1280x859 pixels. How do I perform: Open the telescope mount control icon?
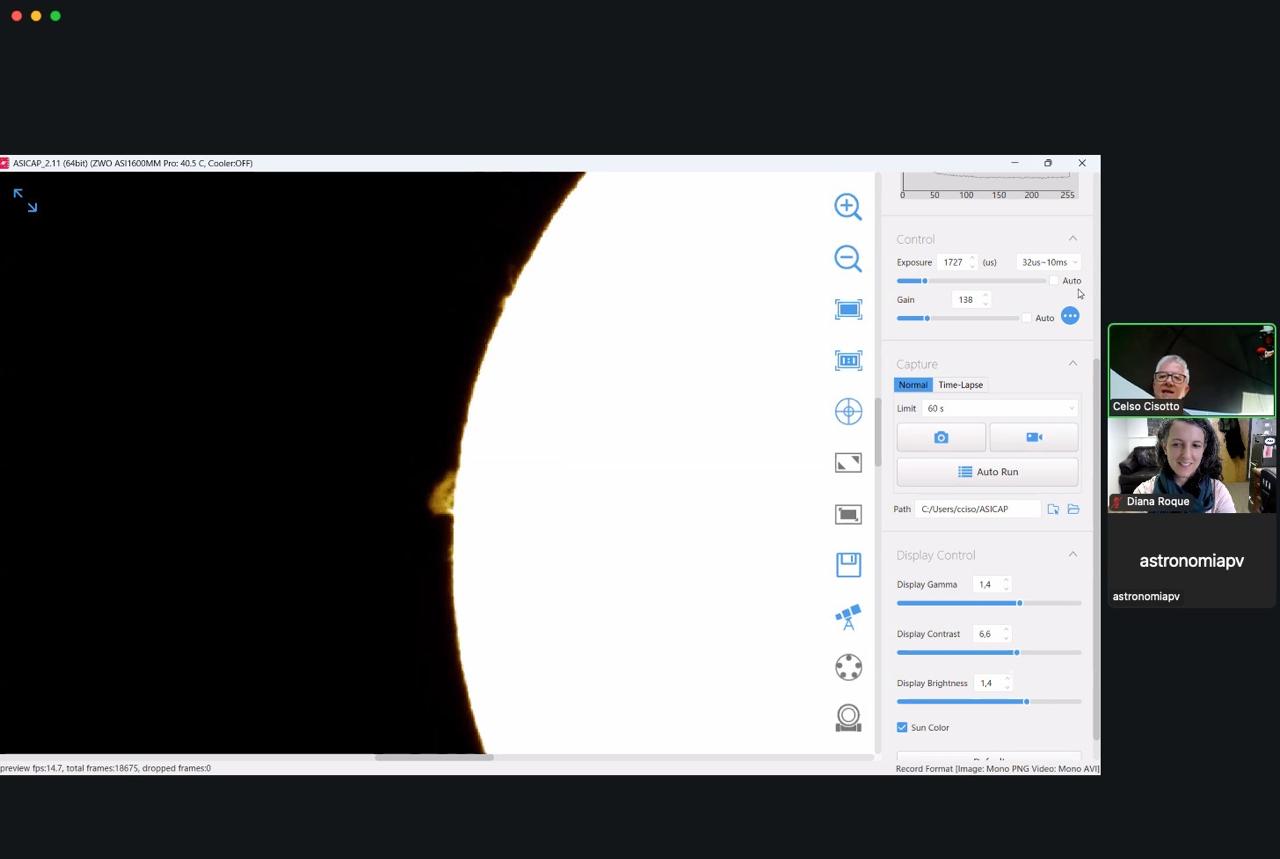pos(848,617)
